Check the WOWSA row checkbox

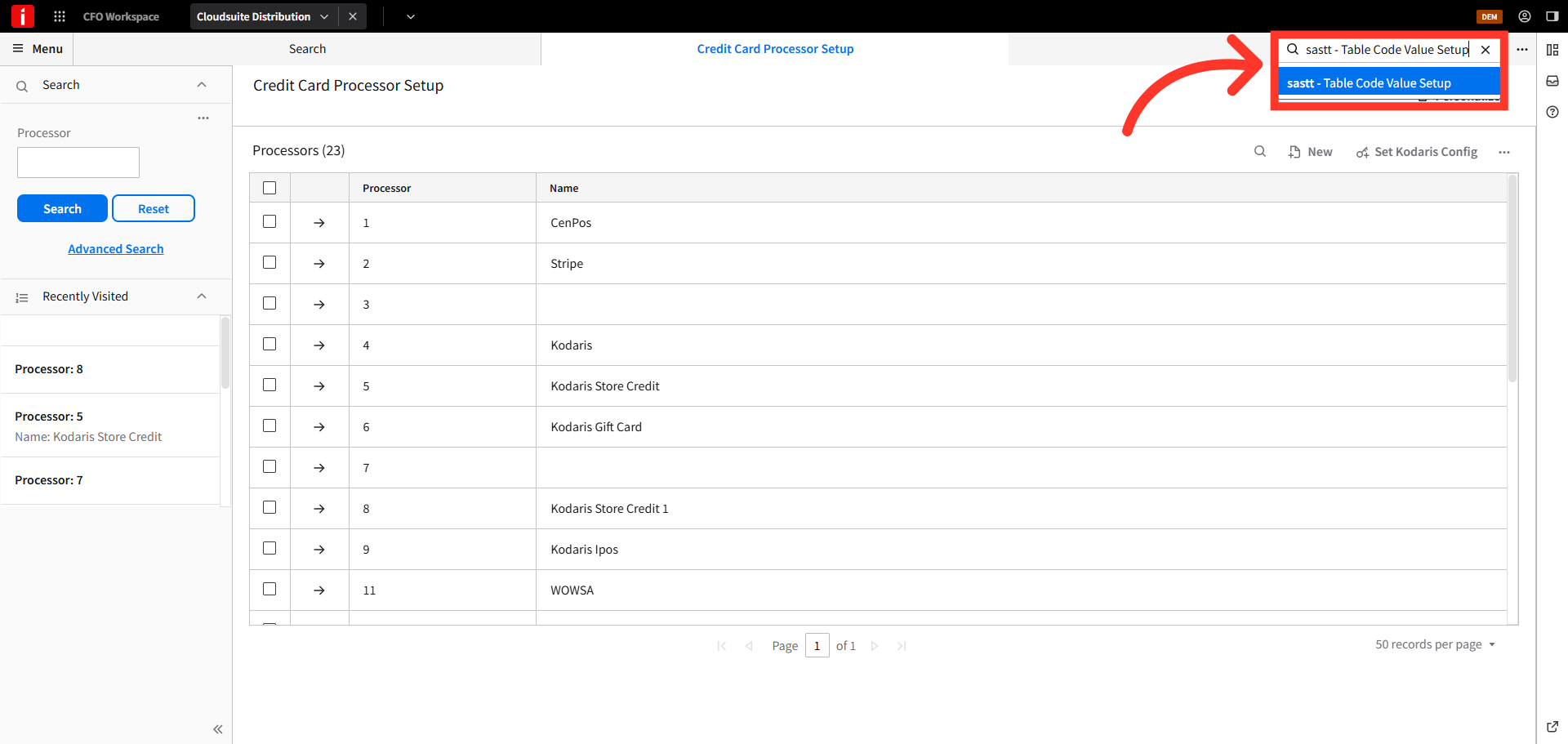(x=269, y=589)
